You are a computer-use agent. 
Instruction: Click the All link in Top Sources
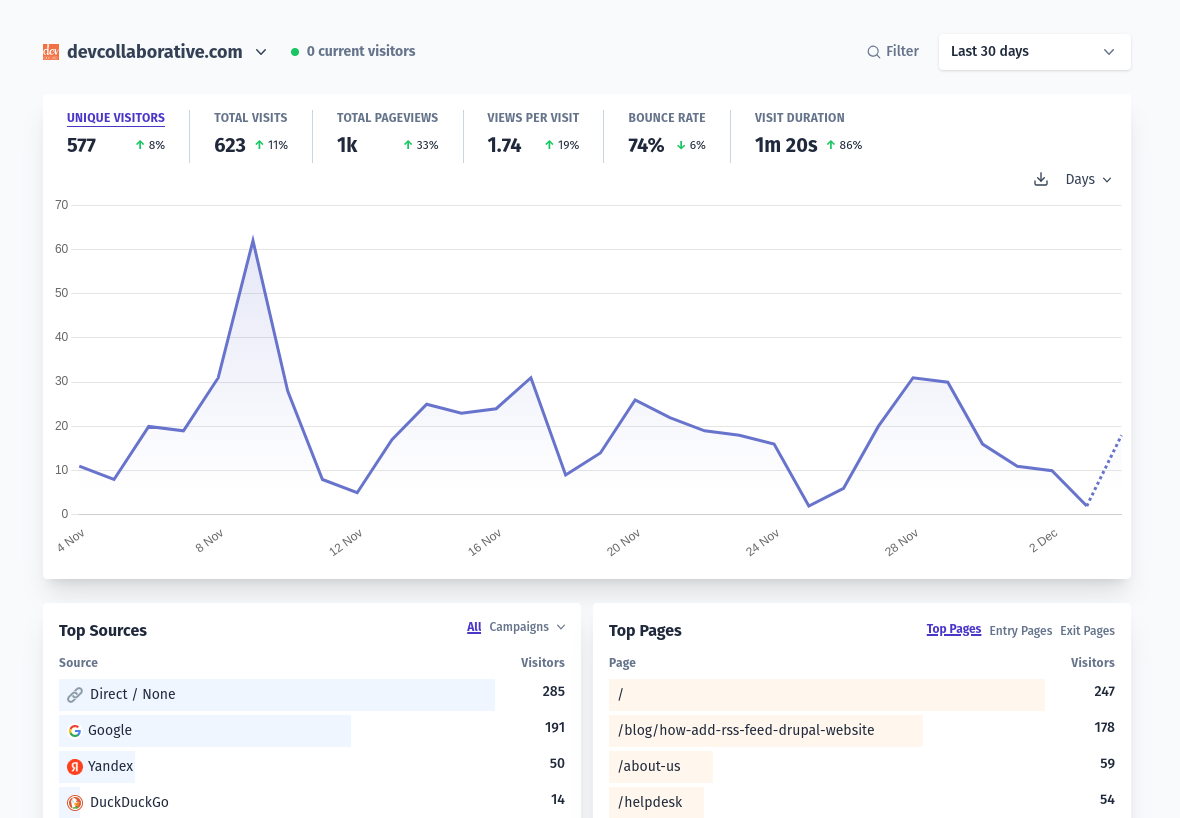pos(474,627)
